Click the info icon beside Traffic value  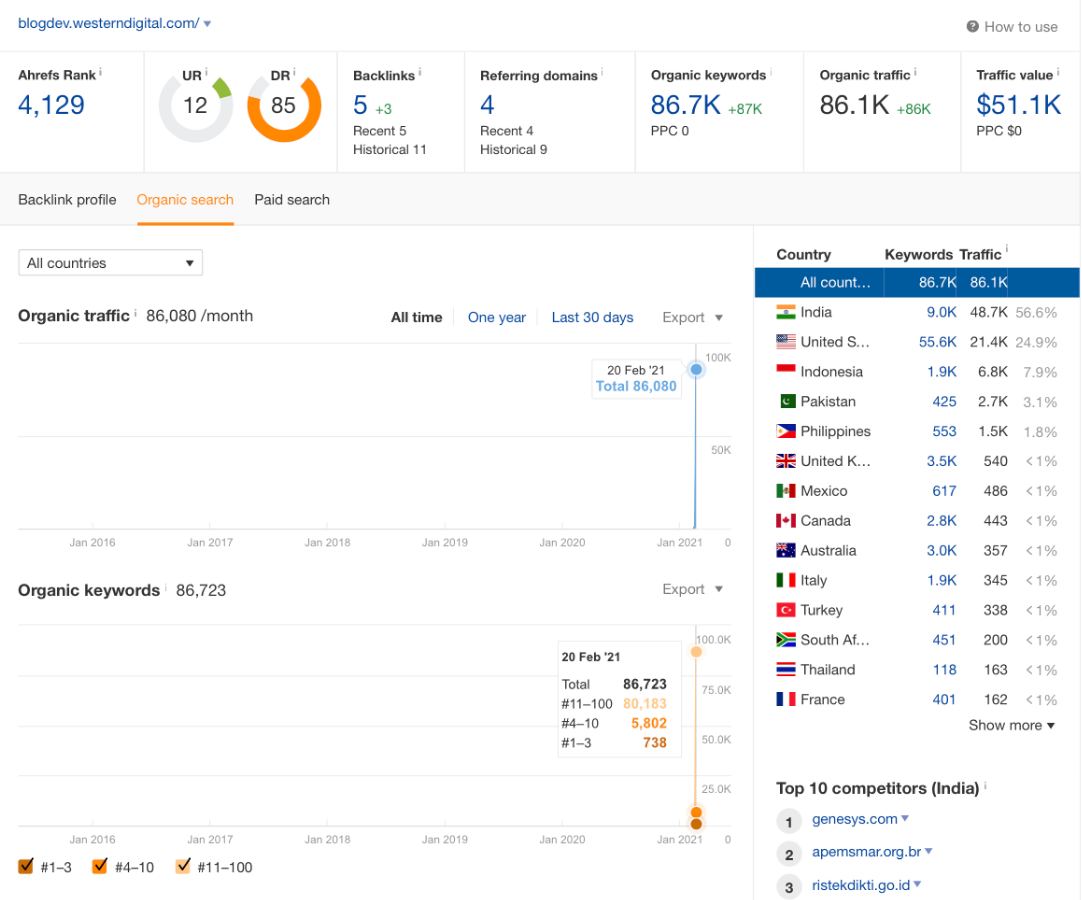(x=1058, y=71)
